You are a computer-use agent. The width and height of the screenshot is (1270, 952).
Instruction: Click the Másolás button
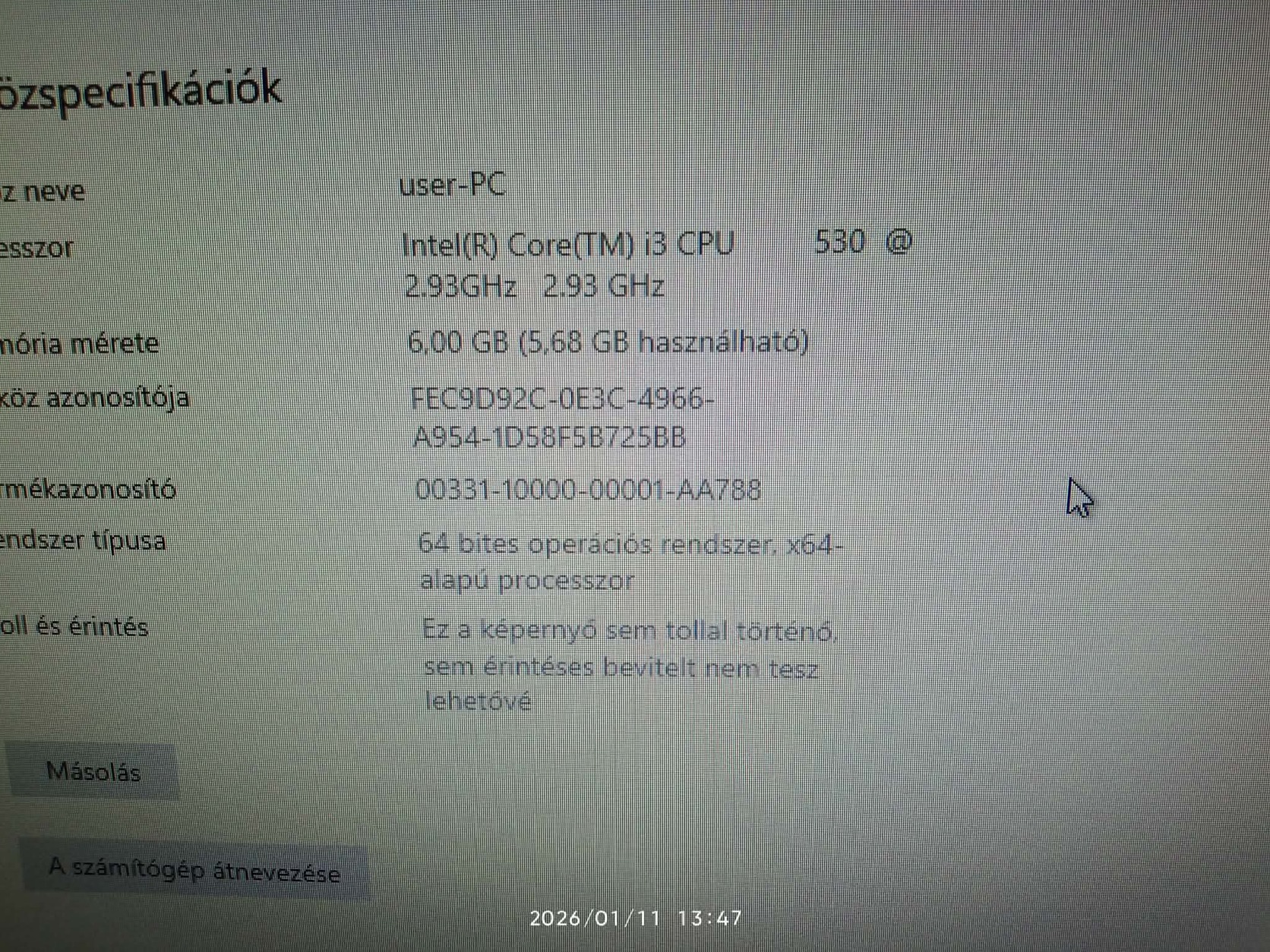93,772
